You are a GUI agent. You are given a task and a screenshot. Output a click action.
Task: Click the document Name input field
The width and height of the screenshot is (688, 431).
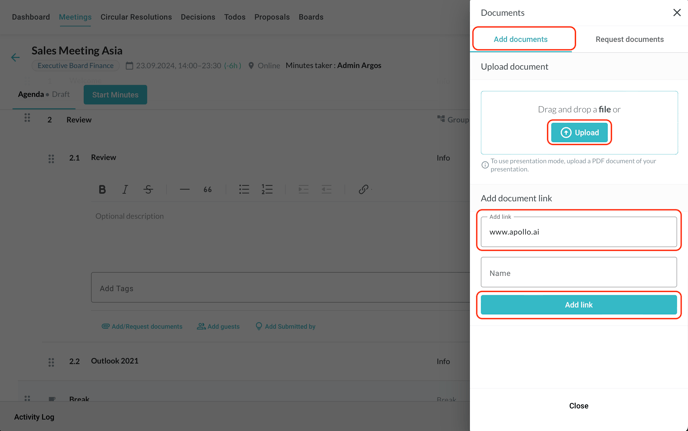point(578,272)
